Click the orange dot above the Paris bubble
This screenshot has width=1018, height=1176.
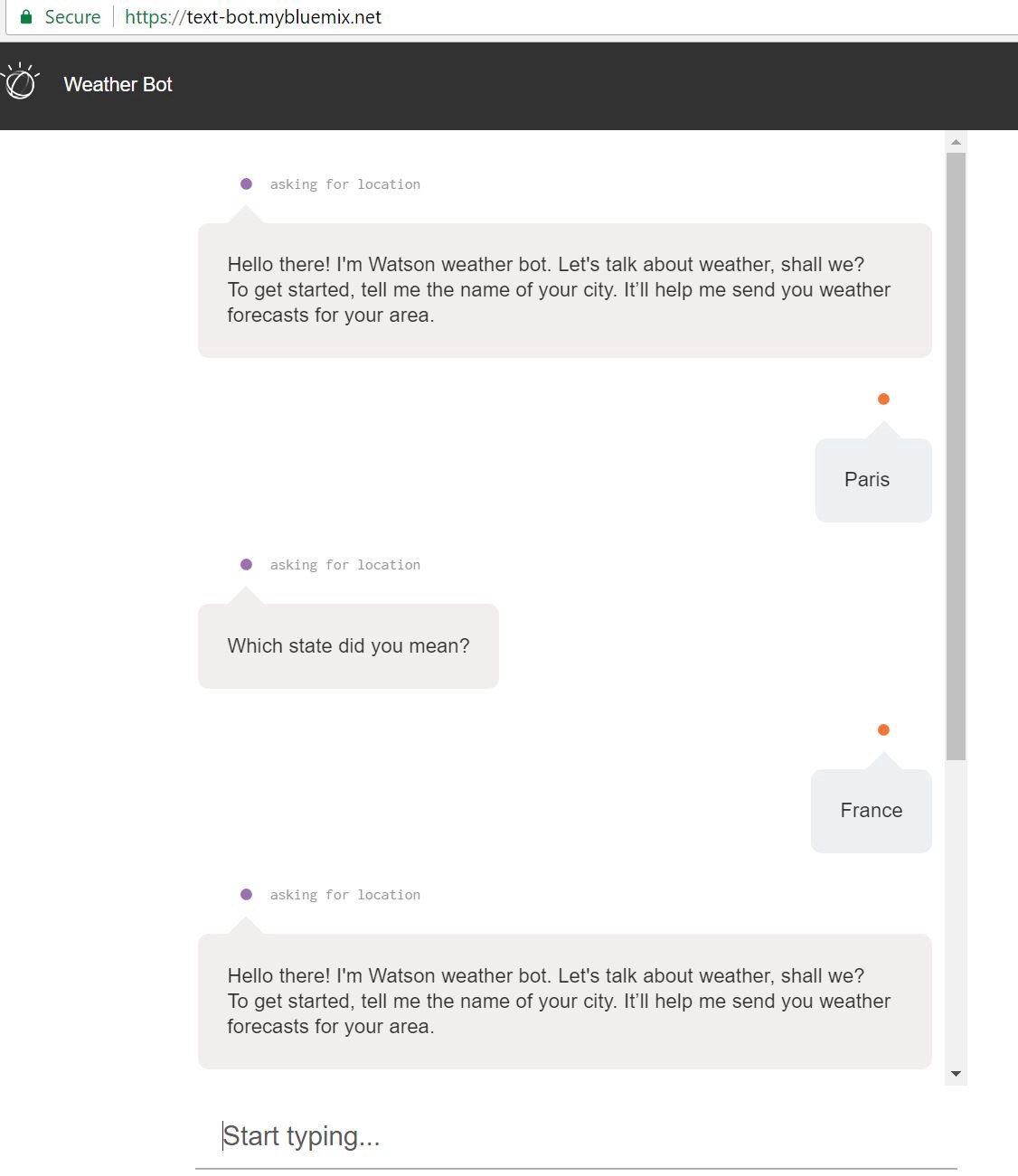tap(883, 400)
